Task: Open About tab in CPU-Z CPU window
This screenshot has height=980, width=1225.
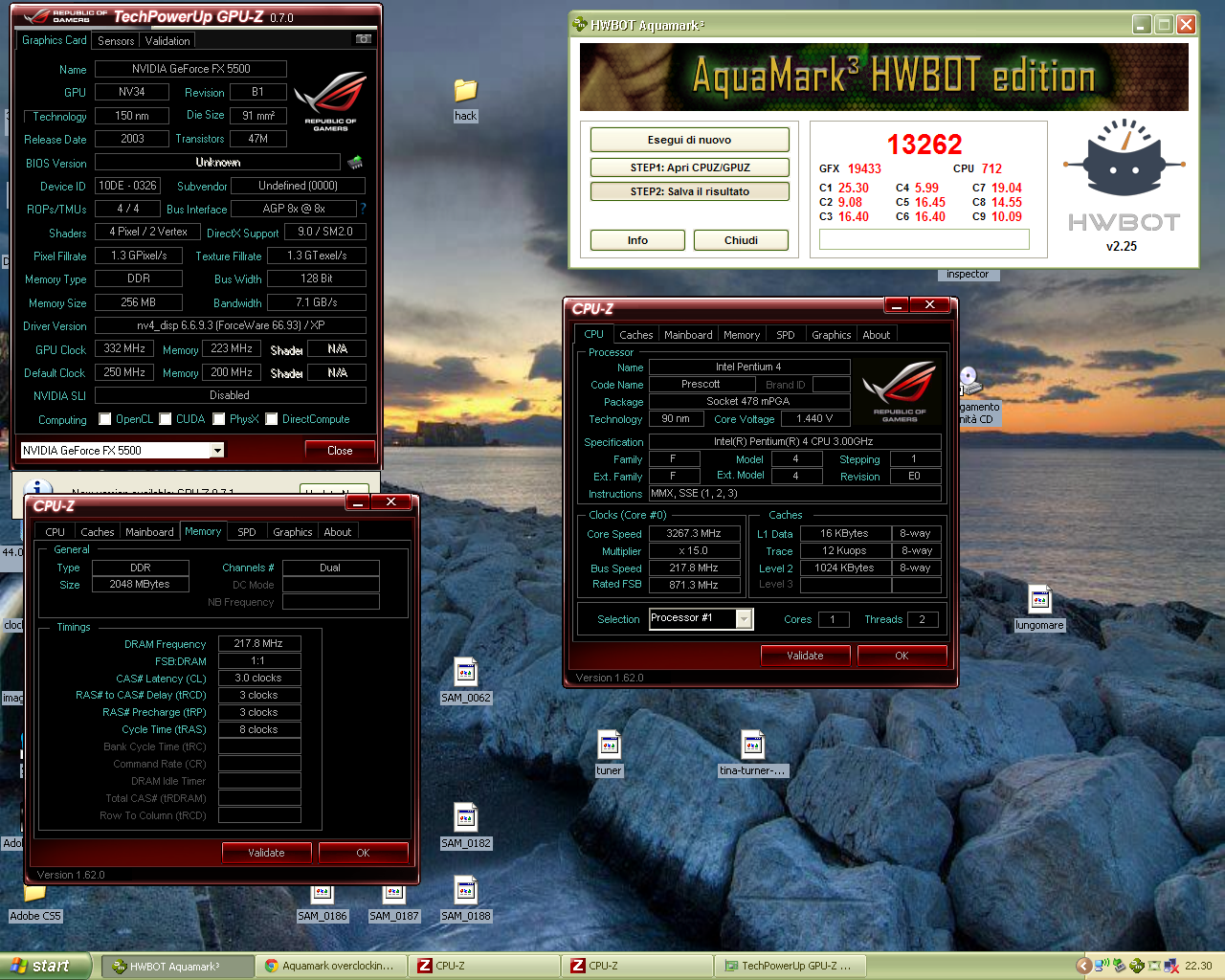Action: tap(876, 335)
